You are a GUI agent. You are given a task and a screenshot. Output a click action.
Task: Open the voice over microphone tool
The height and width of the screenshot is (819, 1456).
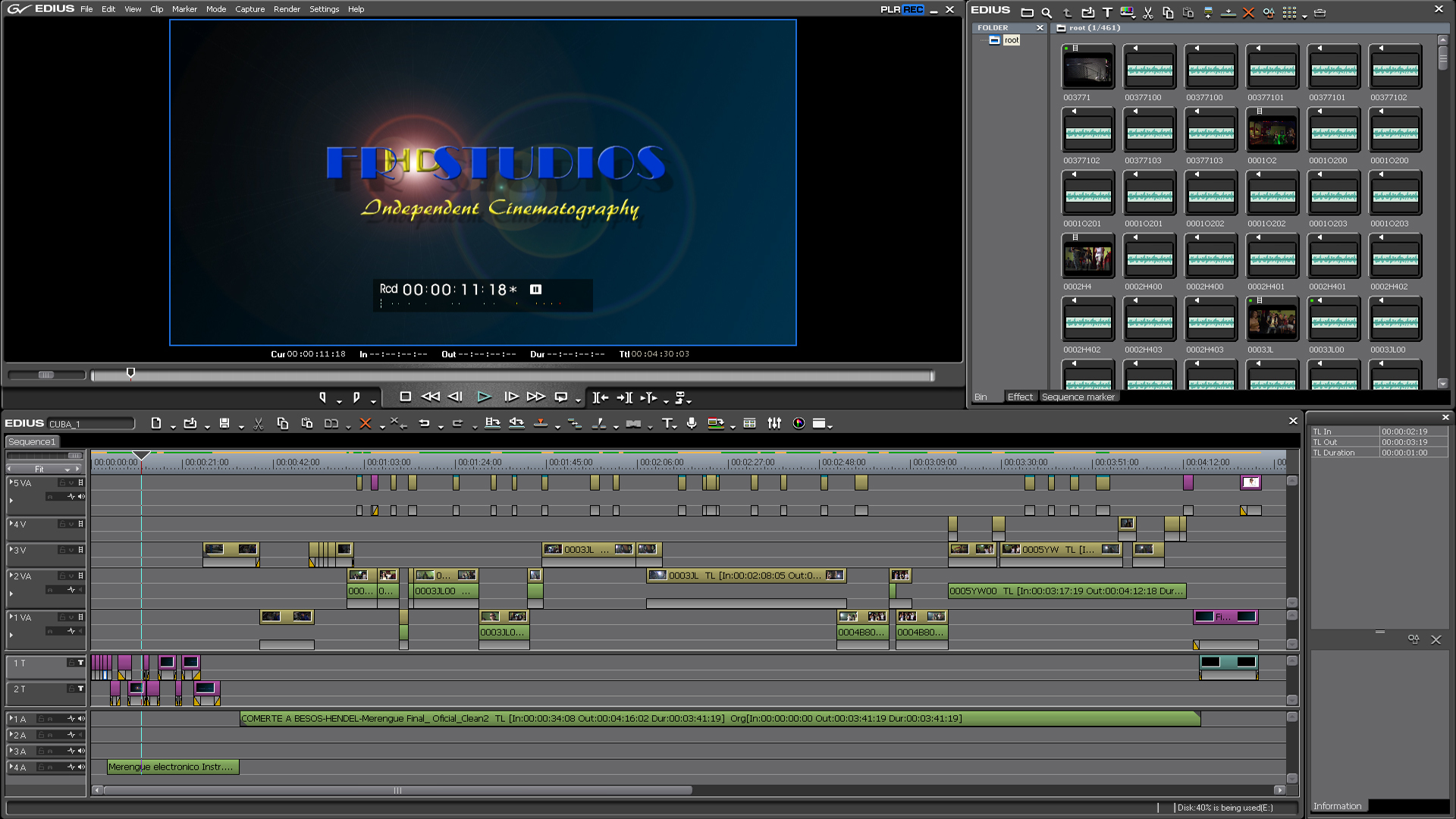click(692, 423)
